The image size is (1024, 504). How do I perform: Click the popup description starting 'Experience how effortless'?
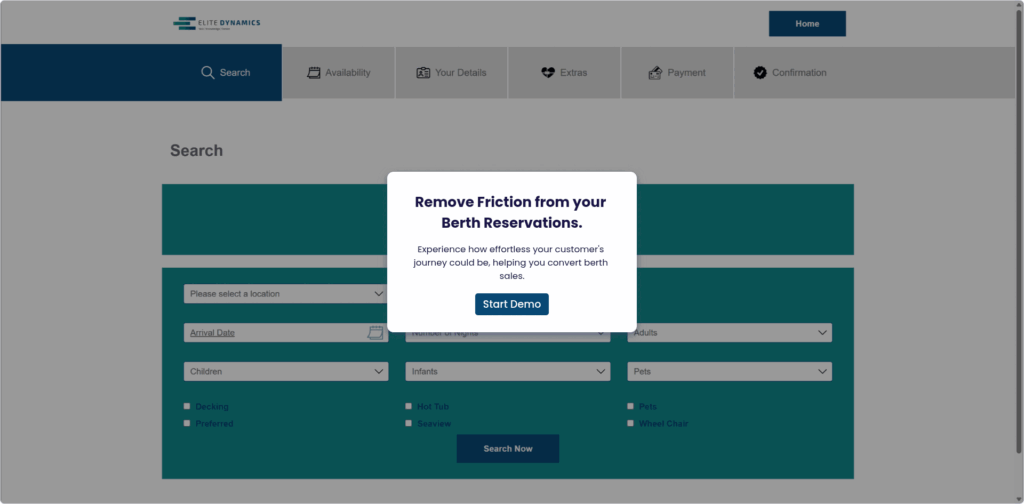pyautogui.click(x=511, y=262)
